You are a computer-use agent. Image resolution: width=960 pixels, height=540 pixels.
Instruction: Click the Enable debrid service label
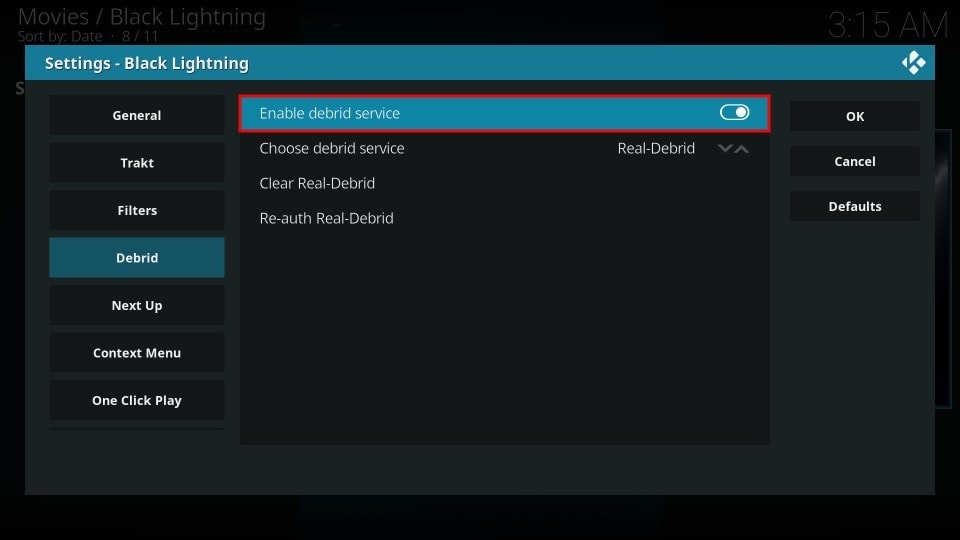329,113
